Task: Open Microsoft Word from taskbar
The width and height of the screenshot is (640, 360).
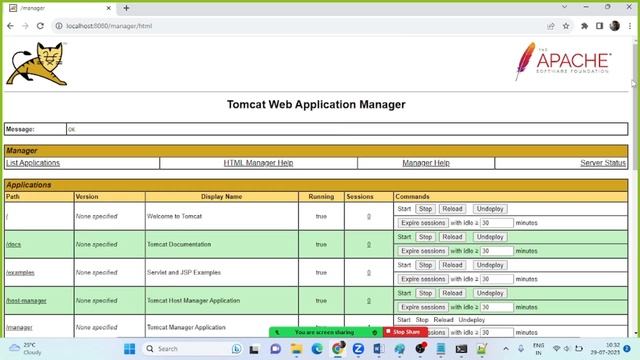Action: tap(378, 349)
